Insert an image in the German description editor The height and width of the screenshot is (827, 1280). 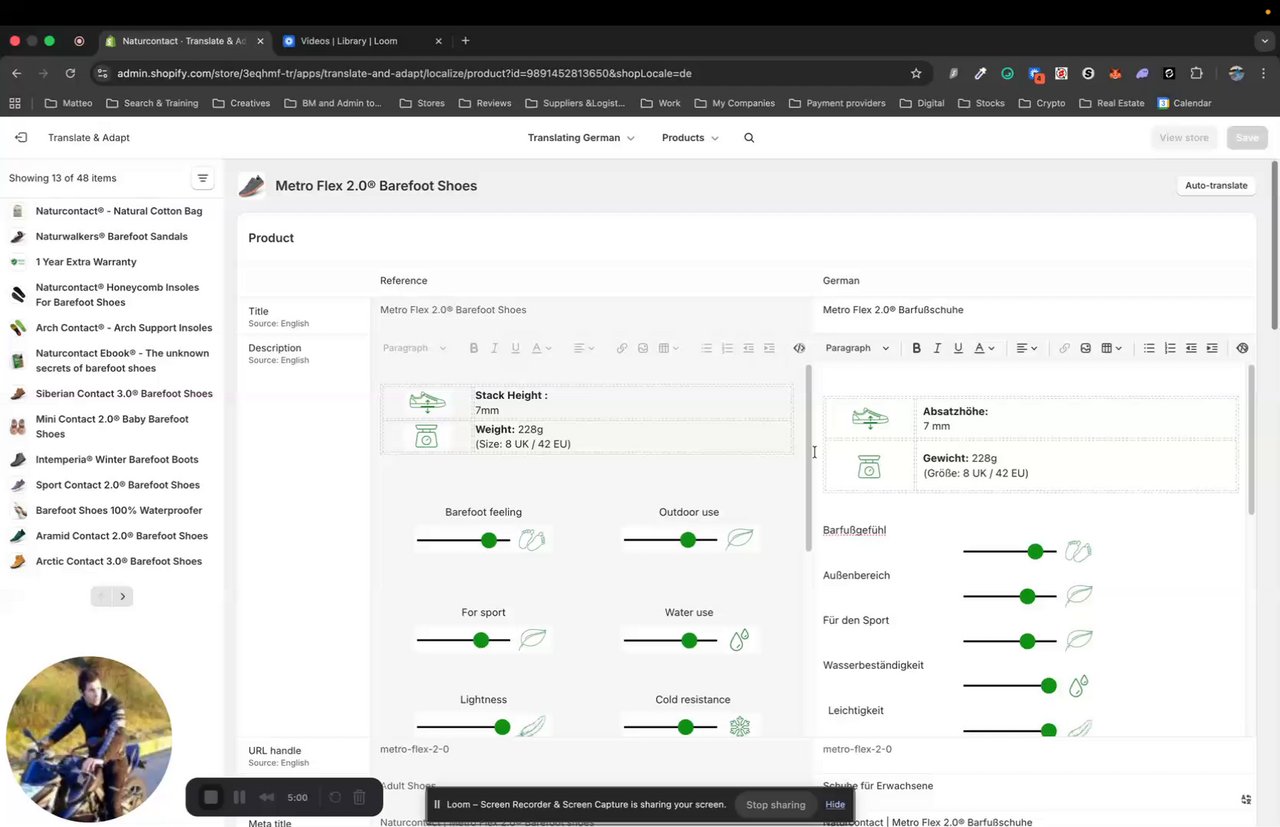point(1085,348)
